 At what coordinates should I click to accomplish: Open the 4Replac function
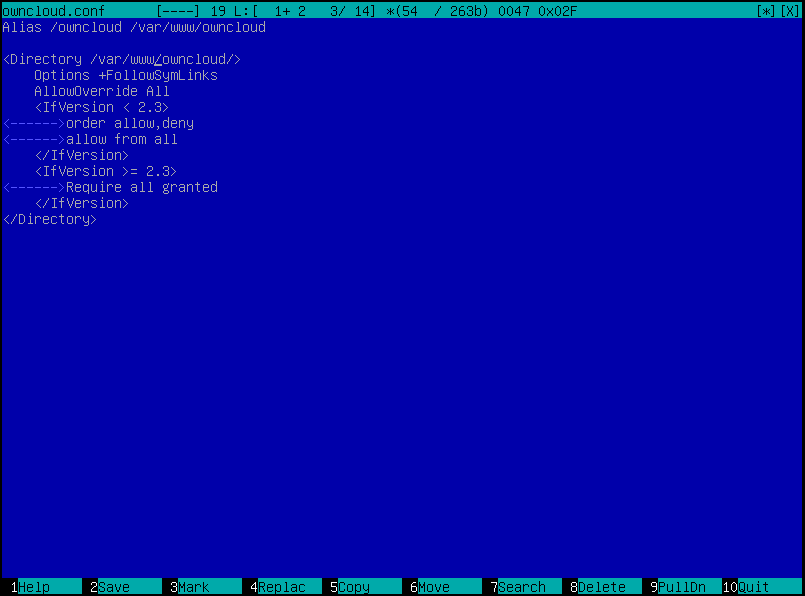pyautogui.click(x=281, y=587)
